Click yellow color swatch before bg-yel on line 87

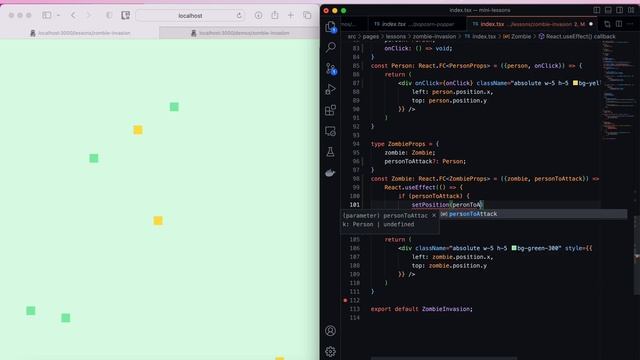pyautogui.click(x=575, y=83)
